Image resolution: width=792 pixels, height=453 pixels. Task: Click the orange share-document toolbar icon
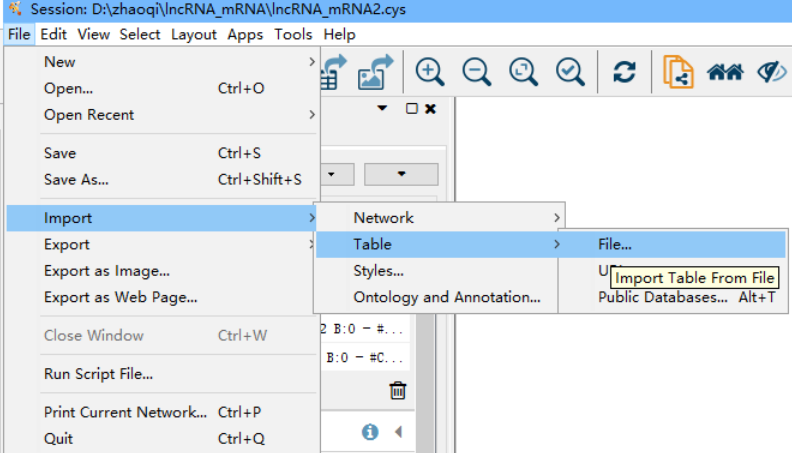pyautogui.click(x=679, y=72)
